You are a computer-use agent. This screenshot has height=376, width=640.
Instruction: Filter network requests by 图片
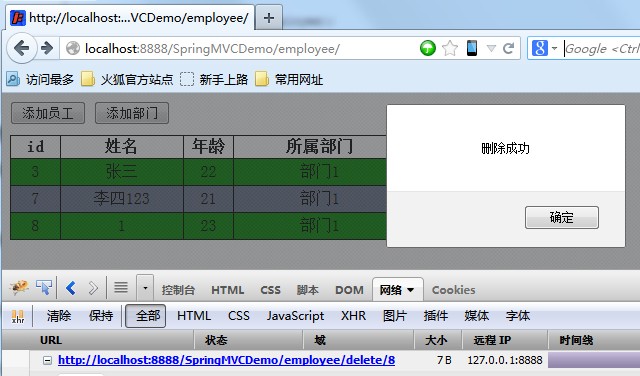click(395, 316)
